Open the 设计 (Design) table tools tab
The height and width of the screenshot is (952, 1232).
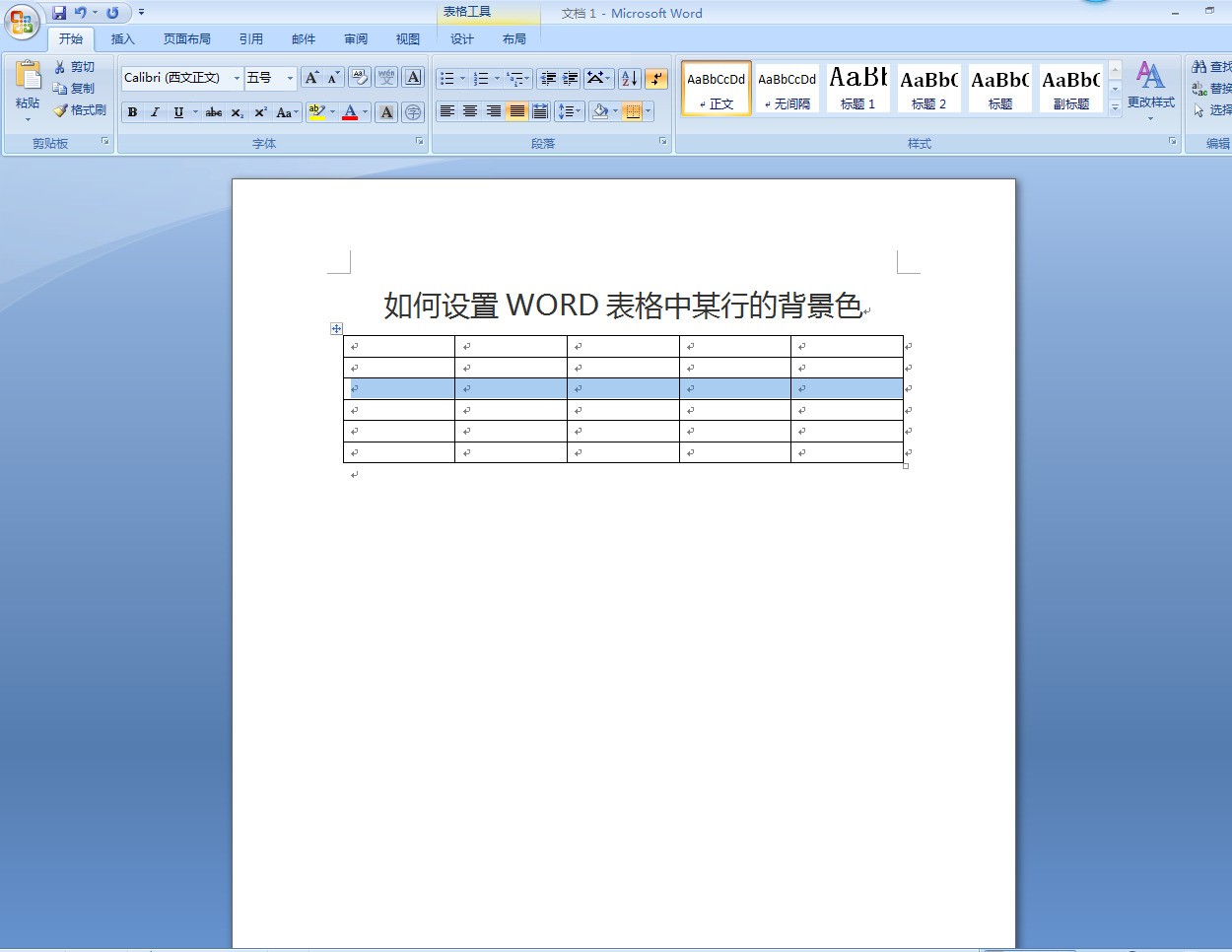coord(461,39)
